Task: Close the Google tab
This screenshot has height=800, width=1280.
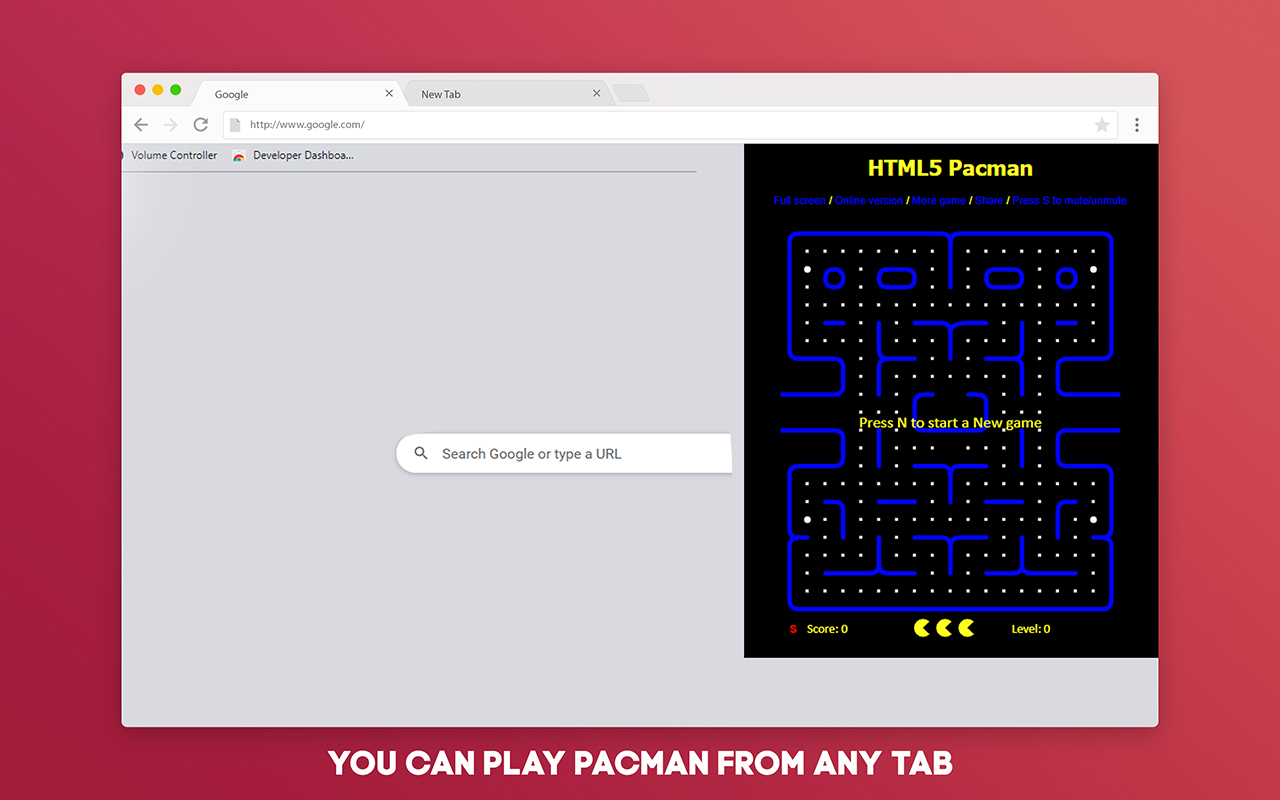Action: pos(389,93)
